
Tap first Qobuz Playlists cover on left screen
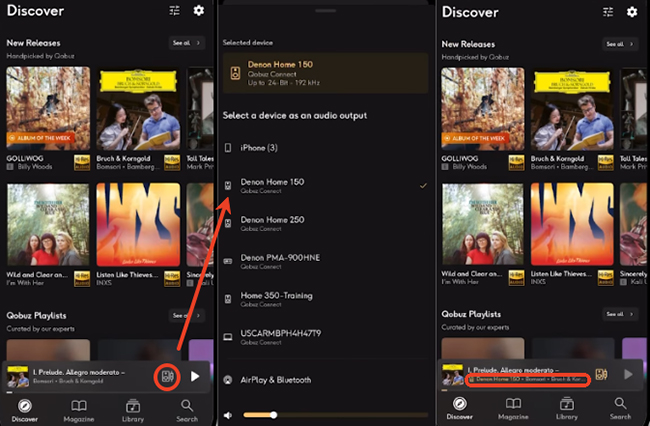pyautogui.click(x=48, y=350)
